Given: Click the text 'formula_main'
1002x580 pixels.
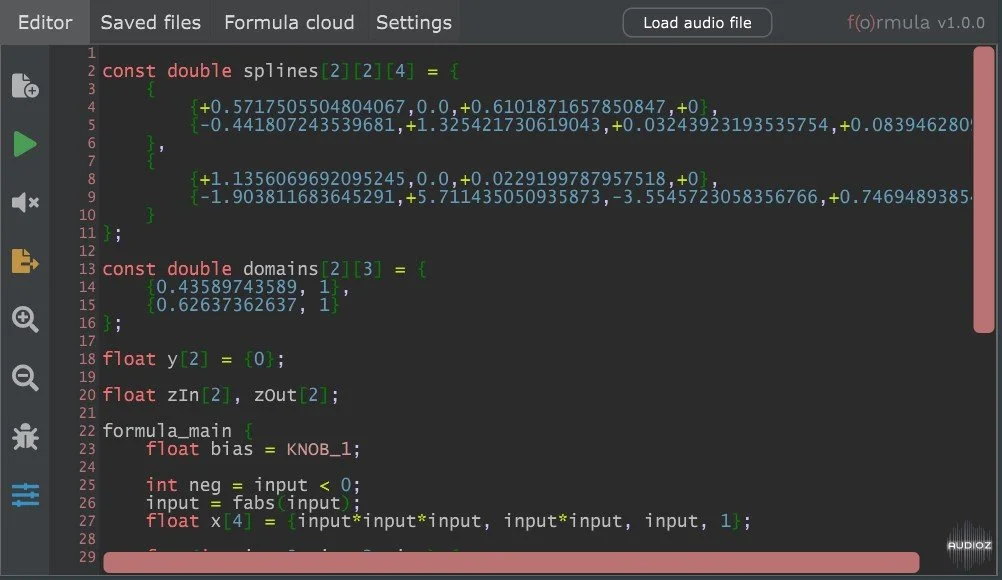Looking at the screenshot, I should [167, 431].
